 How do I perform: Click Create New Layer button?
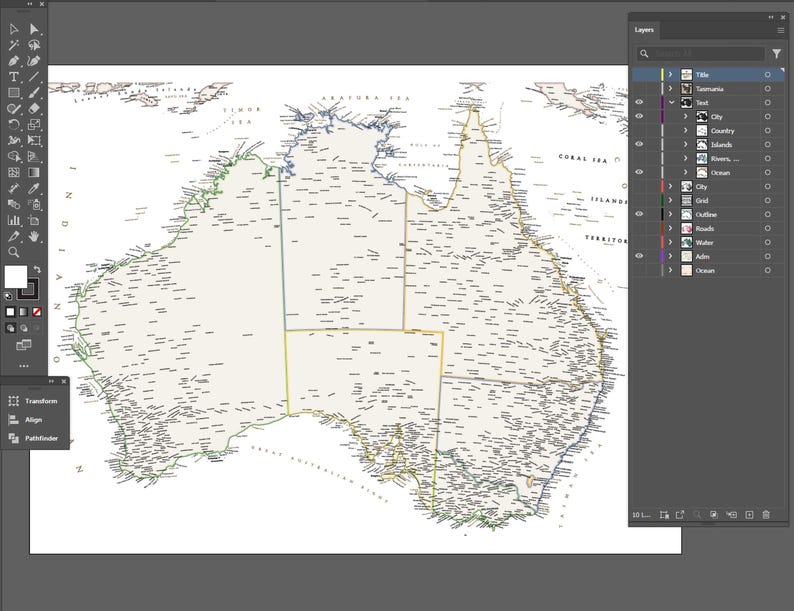(749, 514)
